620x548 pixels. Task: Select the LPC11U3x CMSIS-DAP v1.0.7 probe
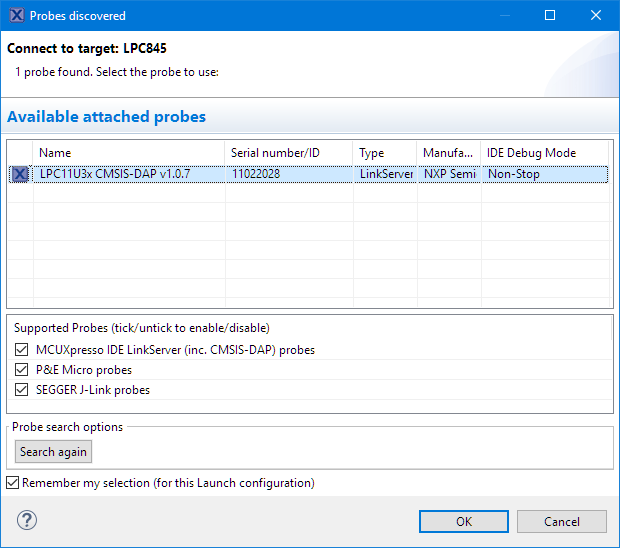[128, 174]
